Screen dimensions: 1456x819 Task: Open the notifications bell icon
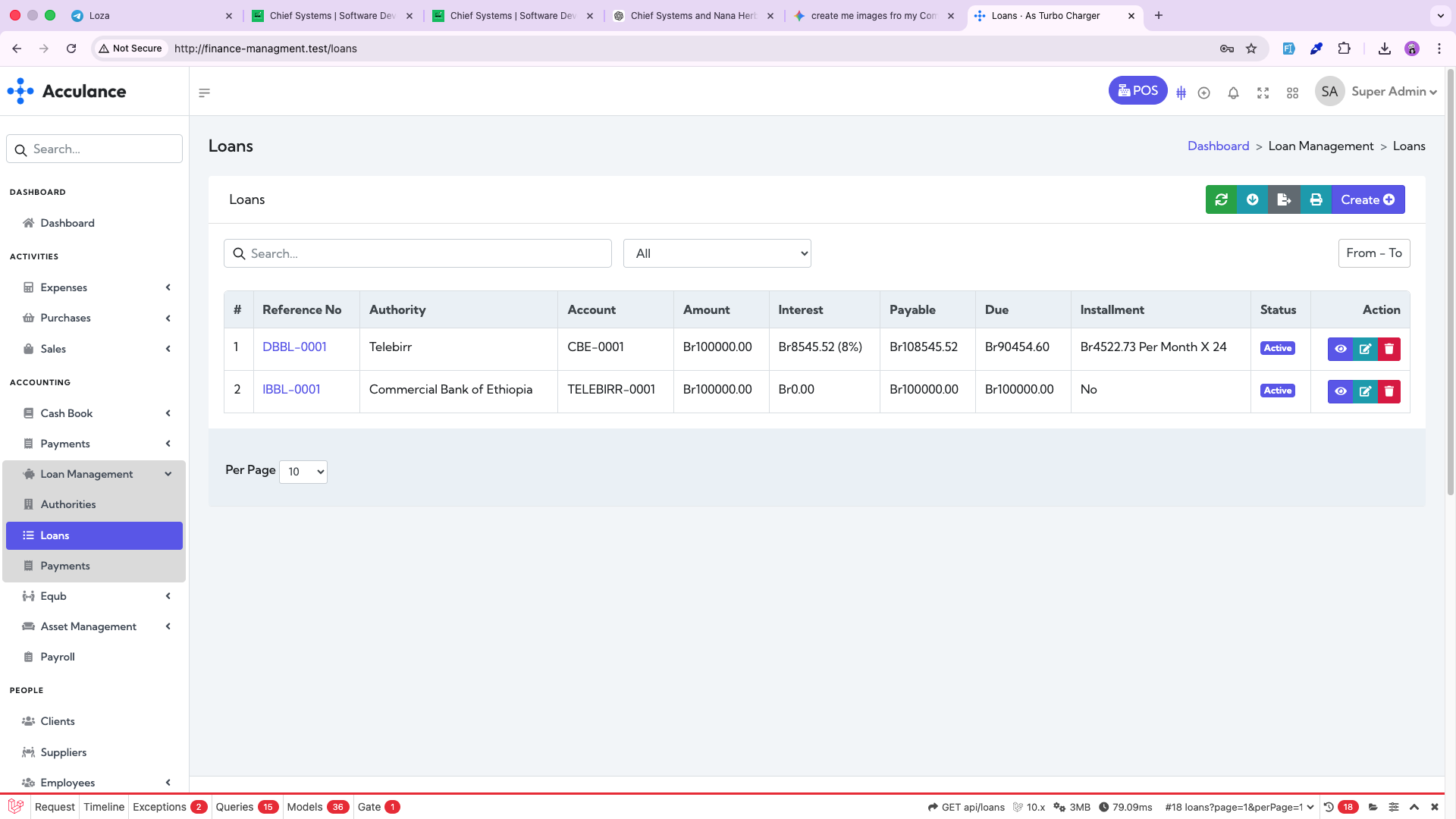(x=1233, y=93)
